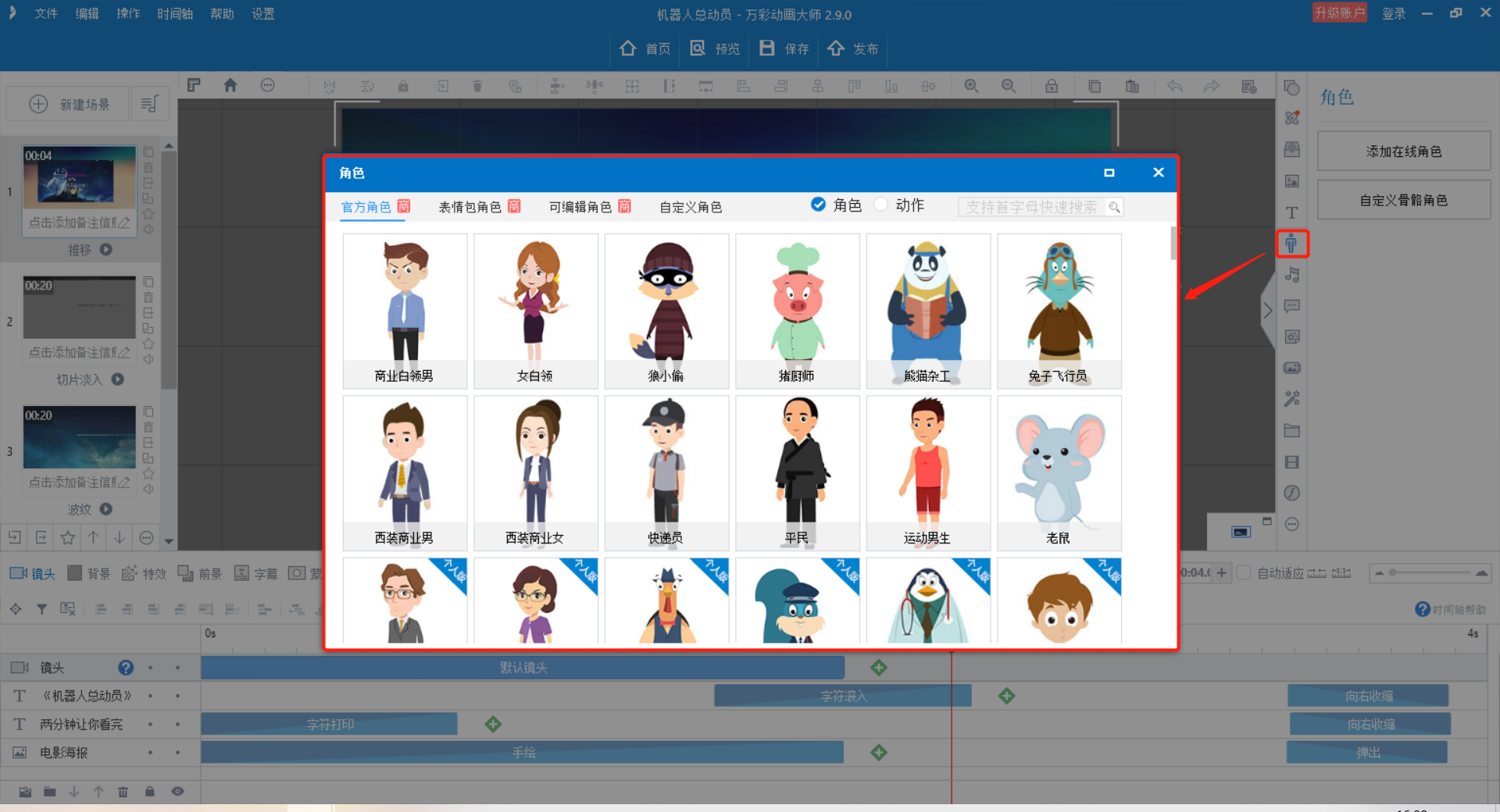
Task: Click the 升级账户 upgrade button
Action: pyautogui.click(x=1339, y=13)
